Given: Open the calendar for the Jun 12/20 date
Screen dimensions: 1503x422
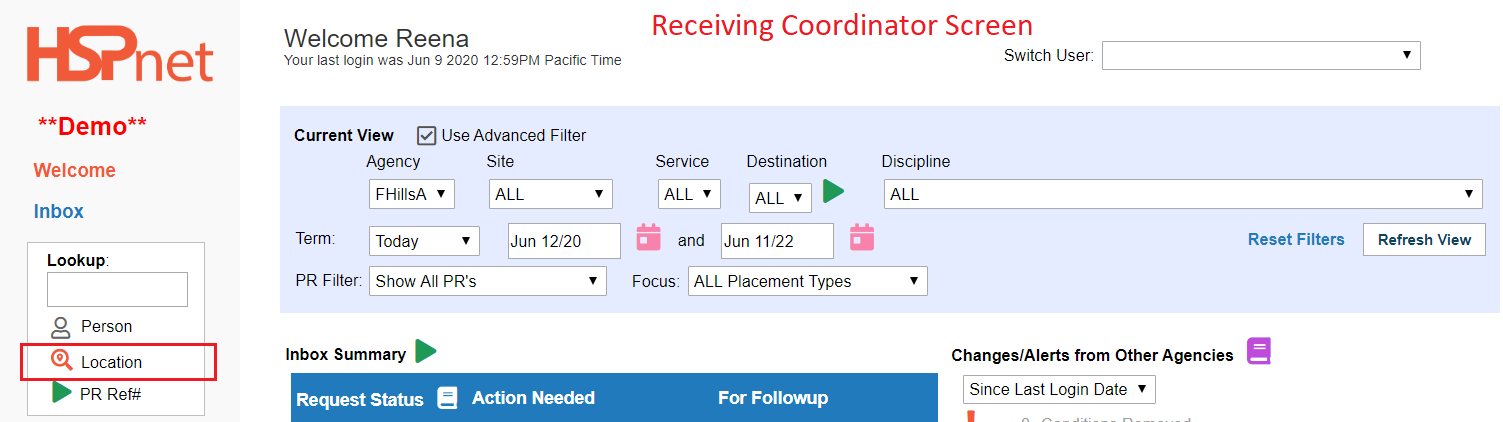Looking at the screenshot, I should pyautogui.click(x=649, y=238).
